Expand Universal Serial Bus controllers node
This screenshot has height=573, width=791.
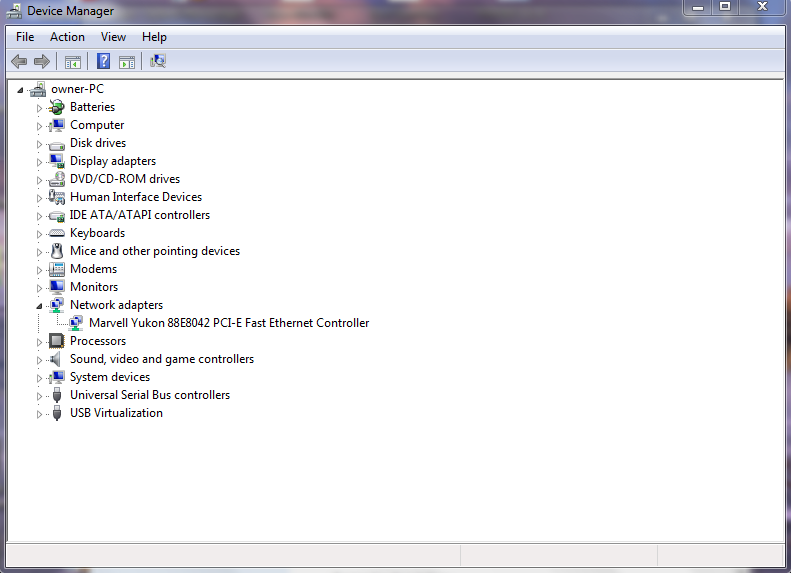point(39,396)
